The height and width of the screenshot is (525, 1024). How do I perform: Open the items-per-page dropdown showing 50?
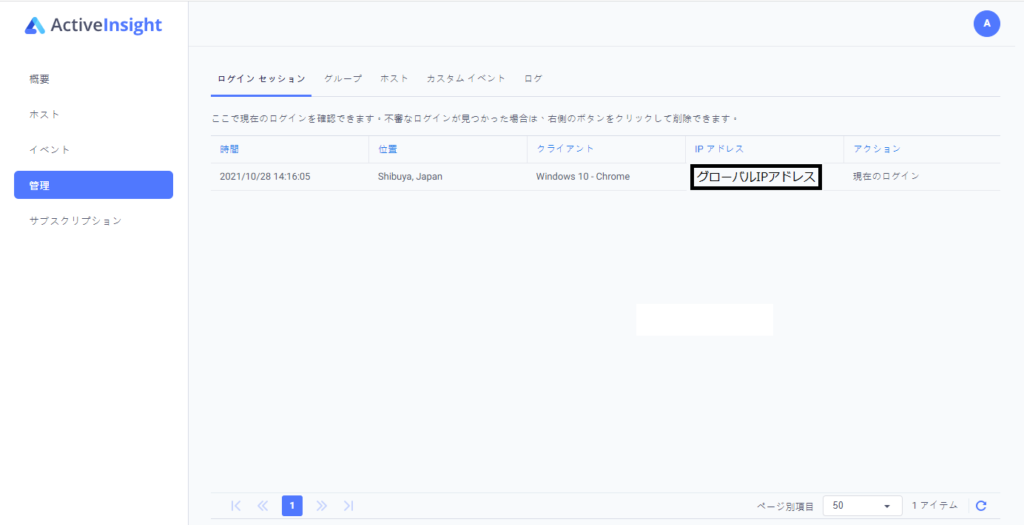coord(862,505)
